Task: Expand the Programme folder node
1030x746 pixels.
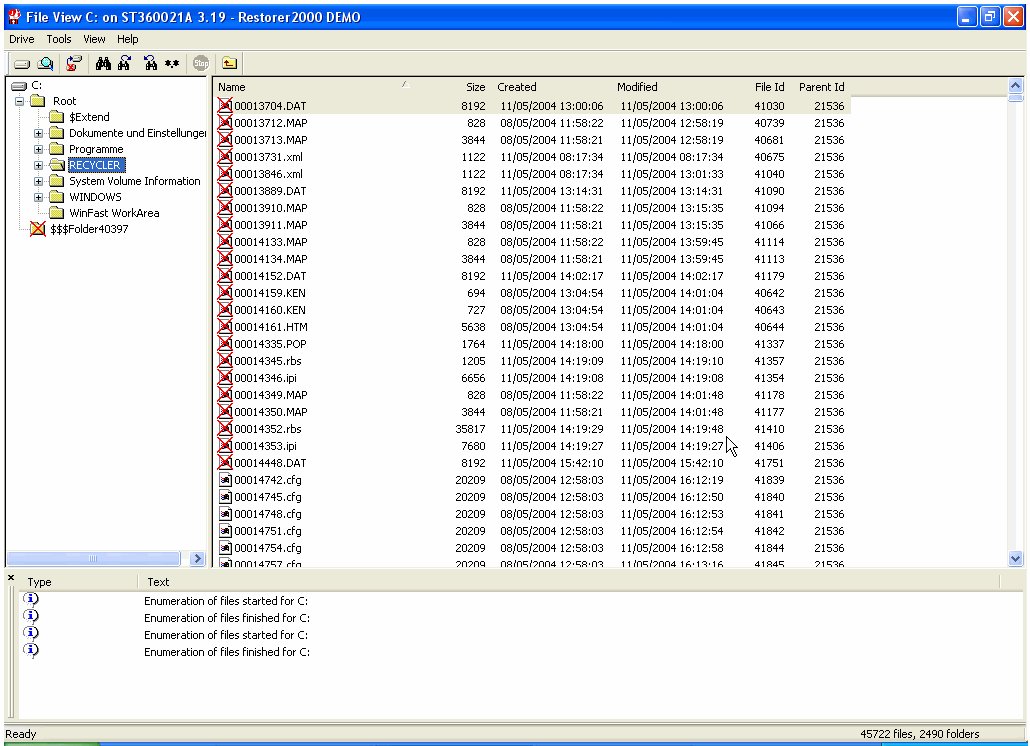Action: tap(38, 149)
